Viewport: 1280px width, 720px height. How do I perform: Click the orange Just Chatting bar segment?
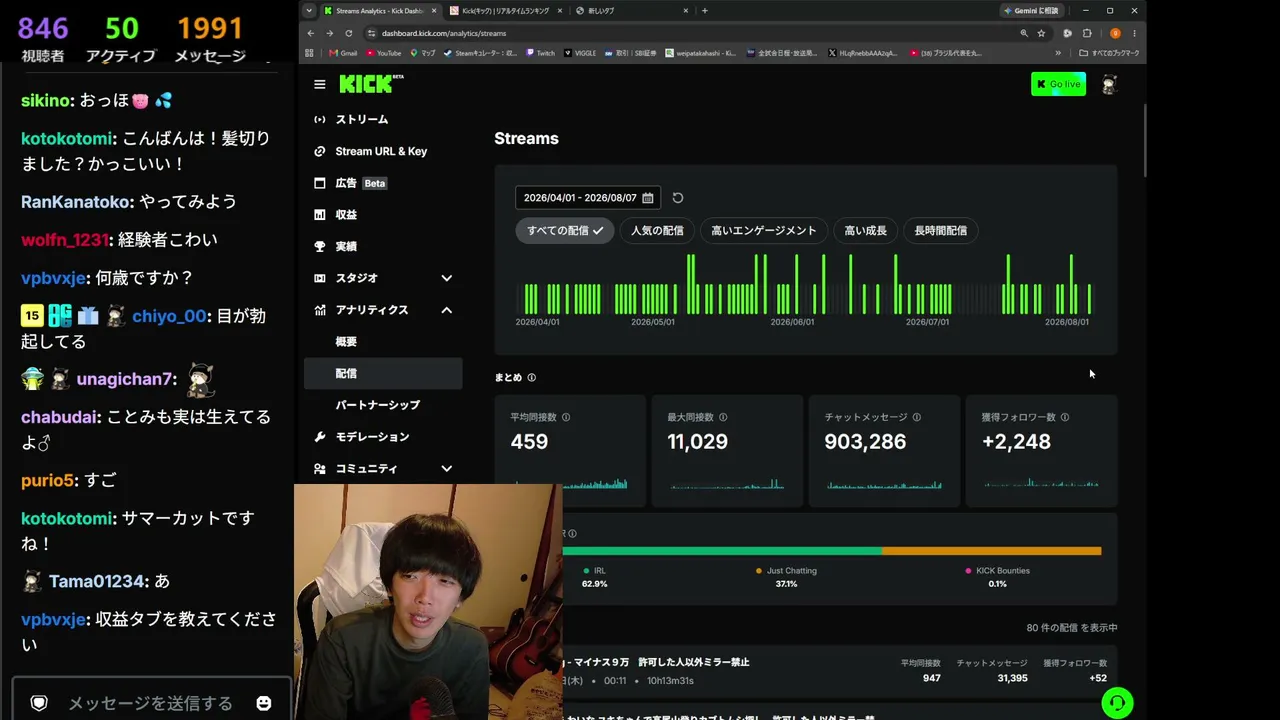click(x=991, y=551)
